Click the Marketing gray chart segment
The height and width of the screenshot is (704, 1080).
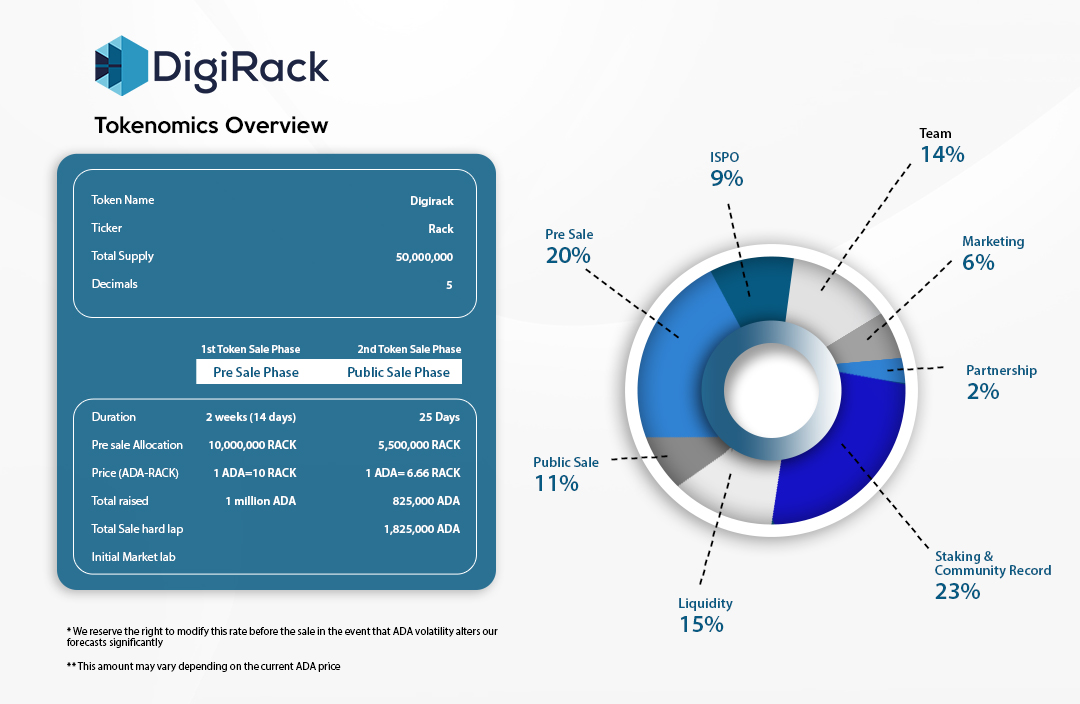click(868, 341)
